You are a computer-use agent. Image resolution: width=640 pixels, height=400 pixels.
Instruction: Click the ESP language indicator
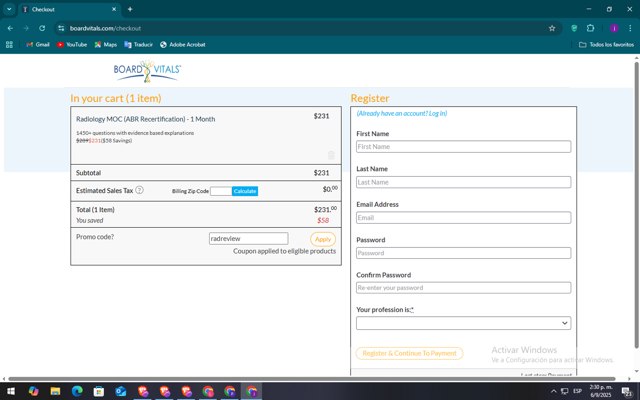577,391
